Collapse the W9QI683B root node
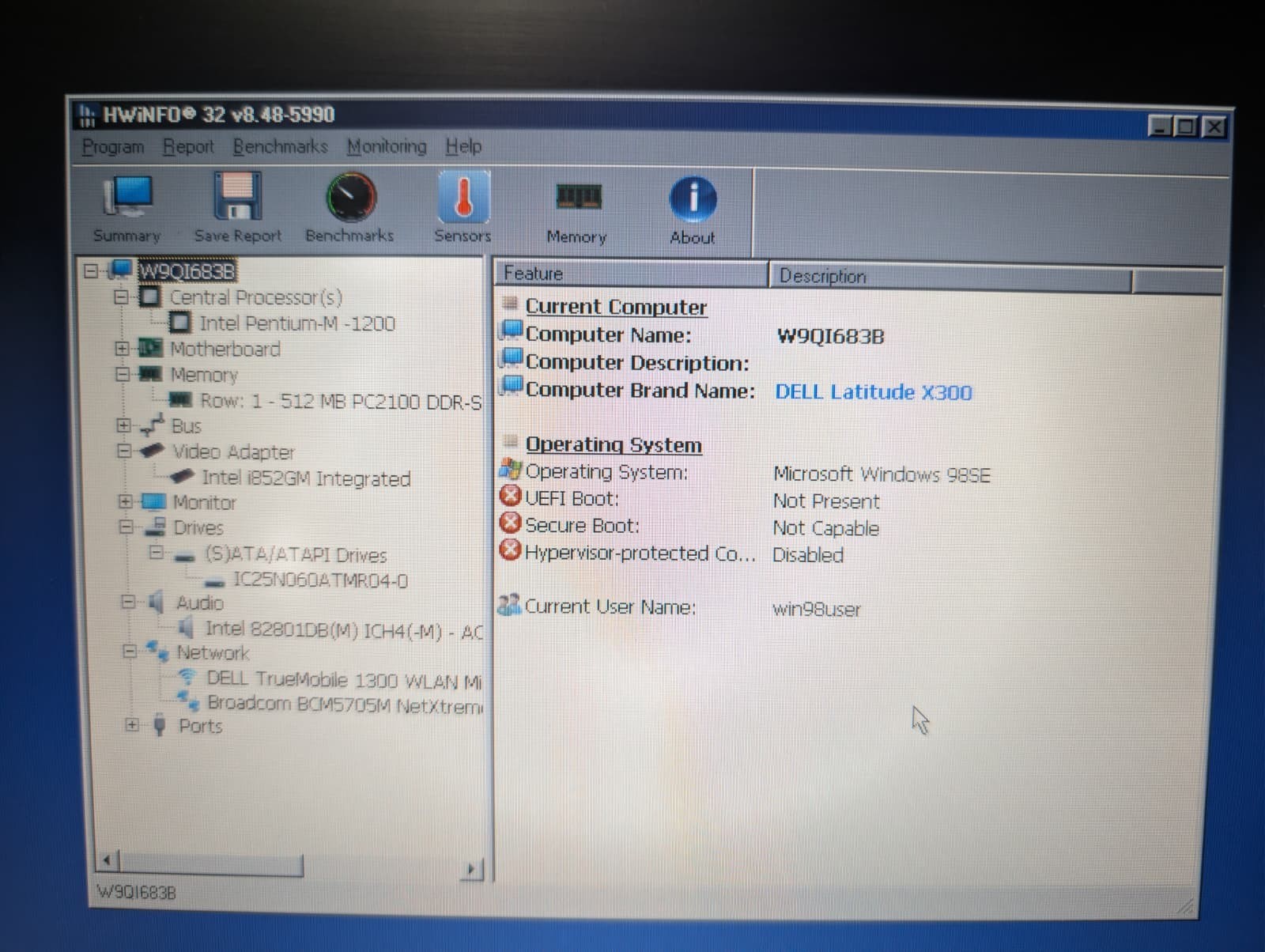Viewport: 1265px width, 952px height. (91, 271)
